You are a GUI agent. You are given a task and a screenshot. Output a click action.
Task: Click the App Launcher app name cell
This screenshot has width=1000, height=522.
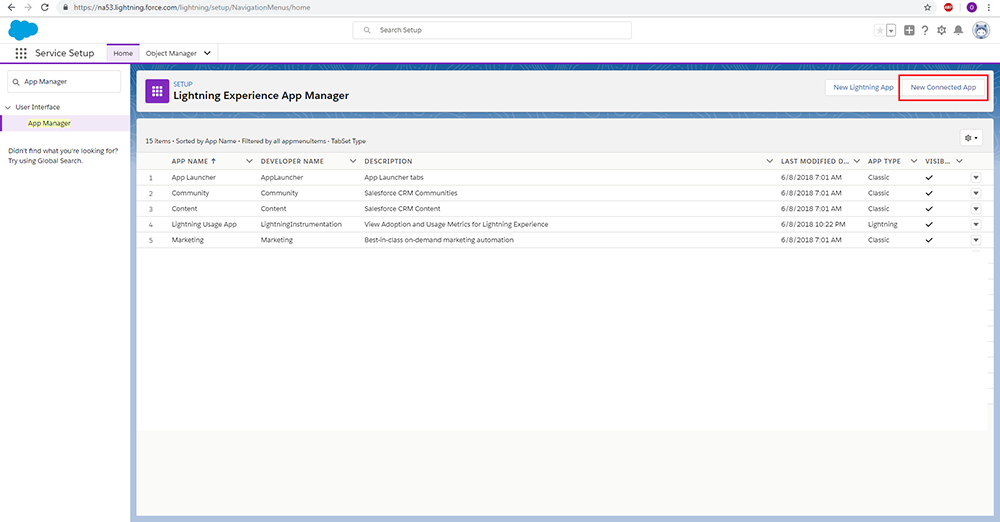[x=193, y=177]
